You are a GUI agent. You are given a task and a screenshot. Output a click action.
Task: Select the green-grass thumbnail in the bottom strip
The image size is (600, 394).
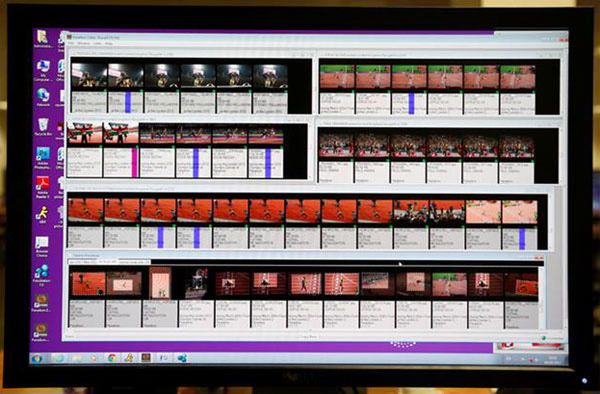pos(449,284)
